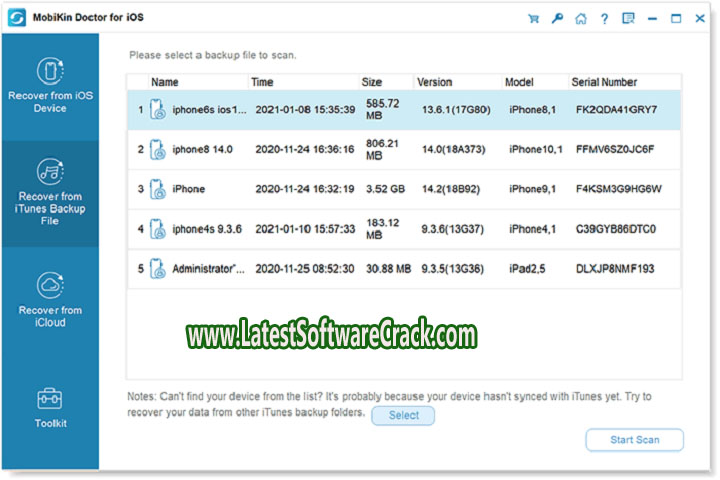Click size 183.12 MB cell
Screen dimensions: 720x480
coord(382,229)
